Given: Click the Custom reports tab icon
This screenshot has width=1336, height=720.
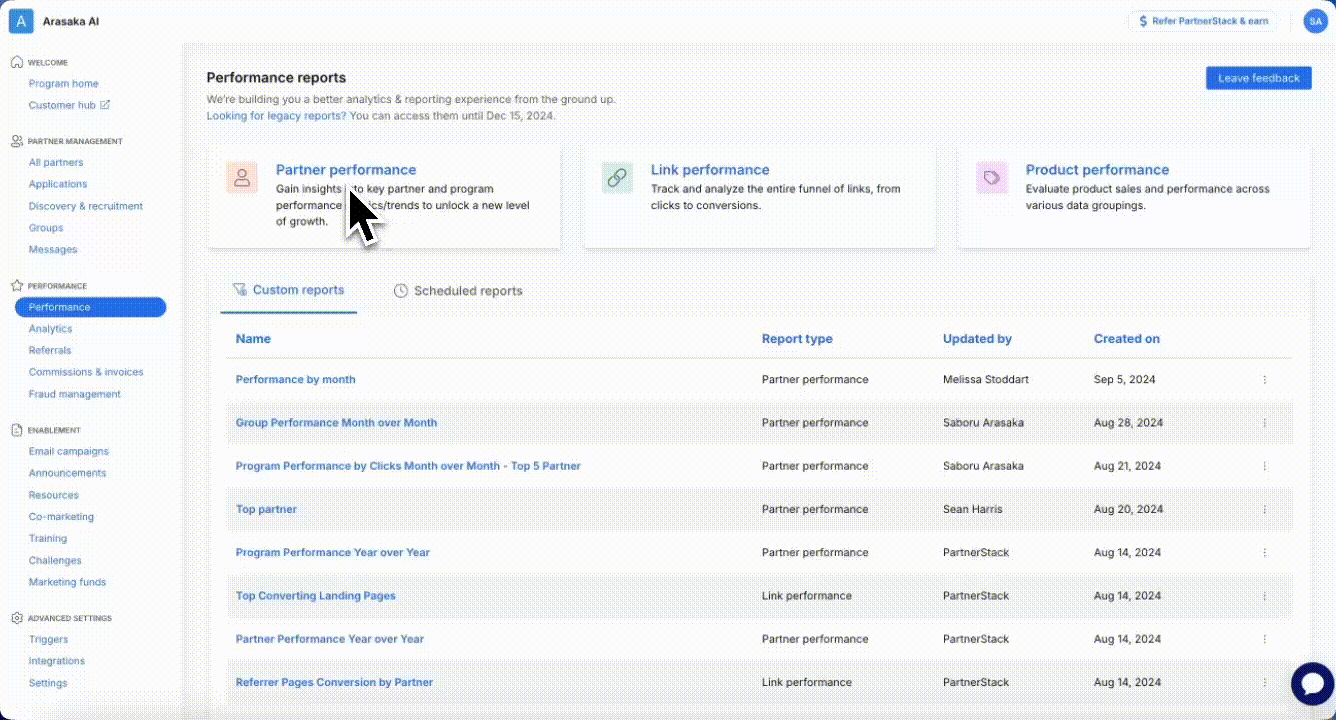Looking at the screenshot, I should tap(239, 290).
